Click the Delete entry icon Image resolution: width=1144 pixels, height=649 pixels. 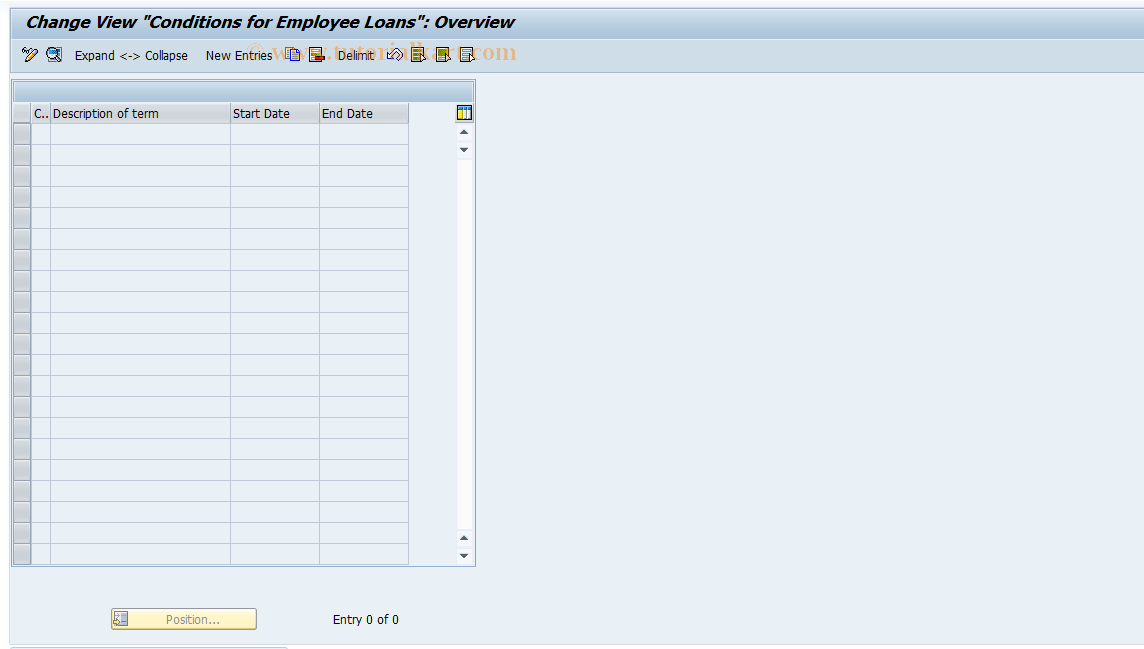tap(317, 55)
